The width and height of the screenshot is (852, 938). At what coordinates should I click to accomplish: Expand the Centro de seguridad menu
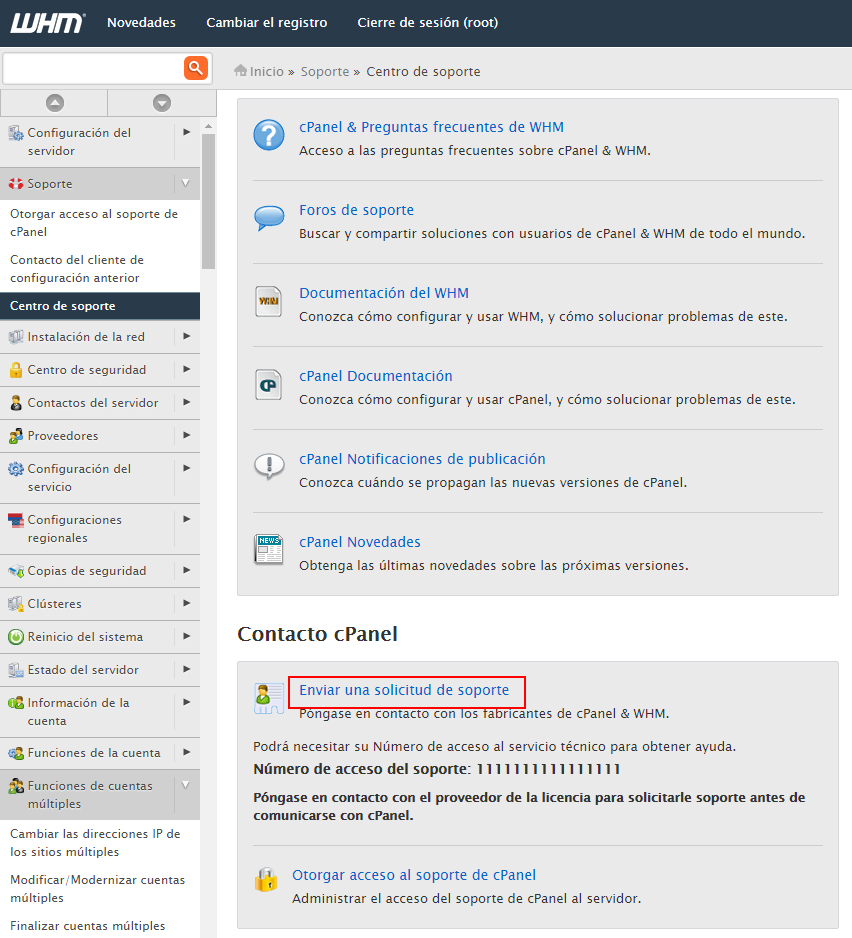click(186, 369)
